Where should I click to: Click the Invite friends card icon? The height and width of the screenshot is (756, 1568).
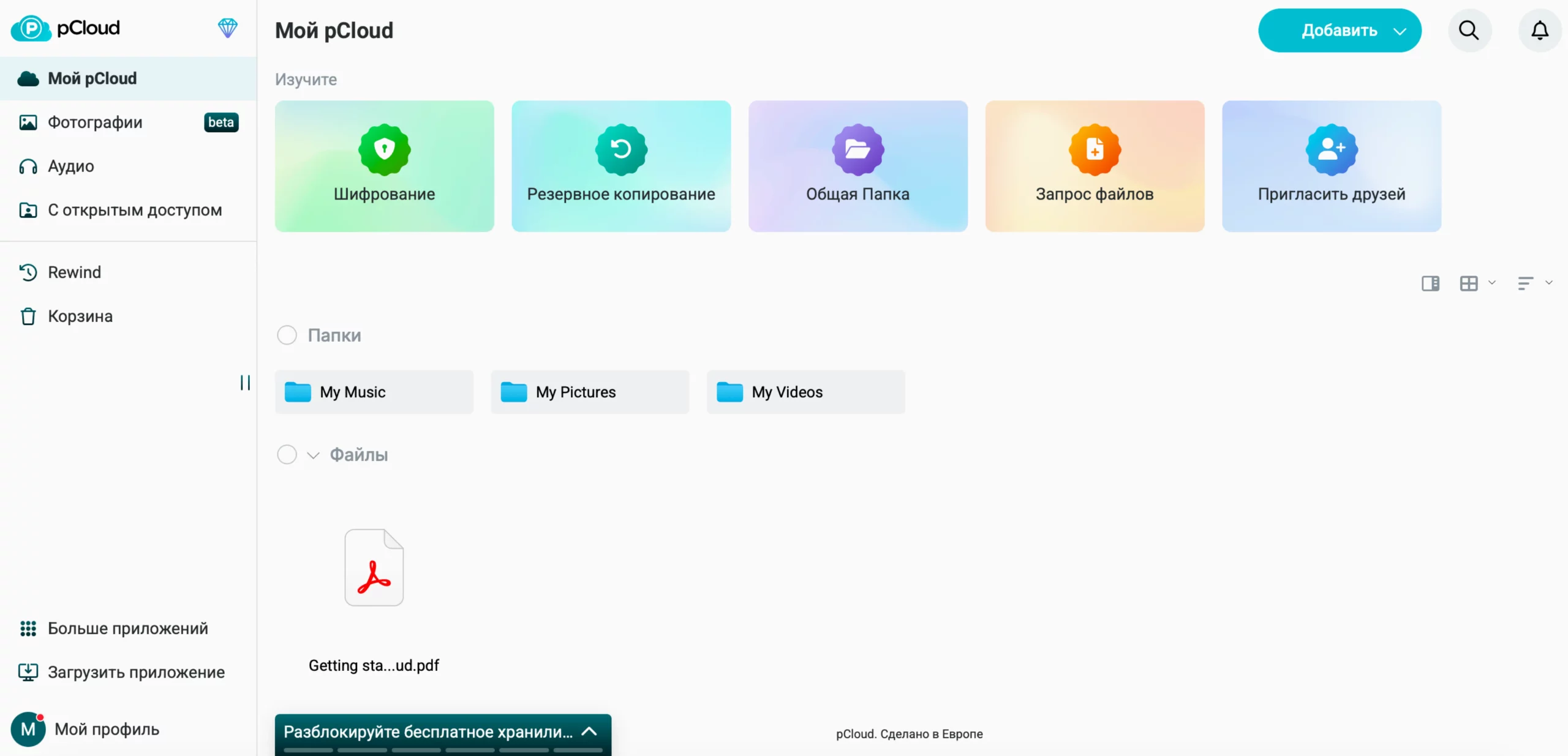coord(1332,150)
